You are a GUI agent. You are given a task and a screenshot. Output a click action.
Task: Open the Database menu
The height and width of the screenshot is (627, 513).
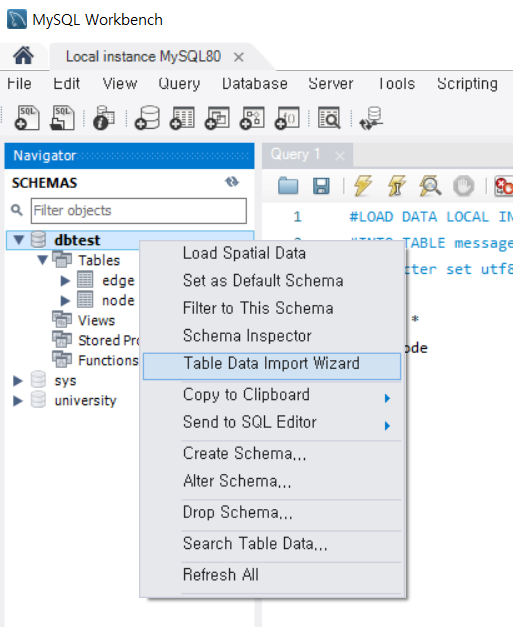(255, 84)
